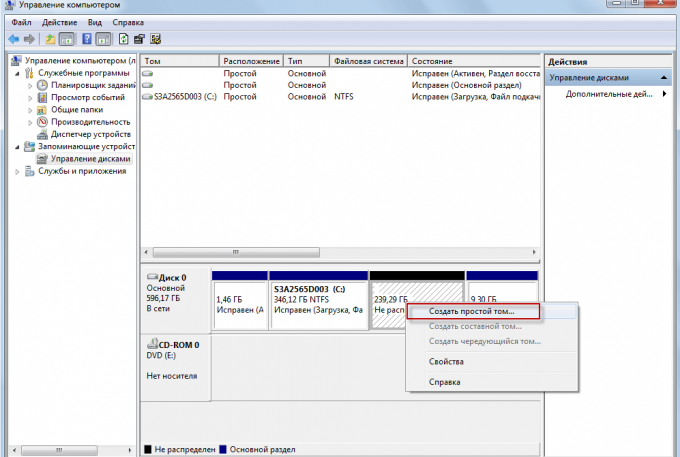Click the Up one level folder icon
The height and width of the screenshot is (457, 680).
point(50,39)
